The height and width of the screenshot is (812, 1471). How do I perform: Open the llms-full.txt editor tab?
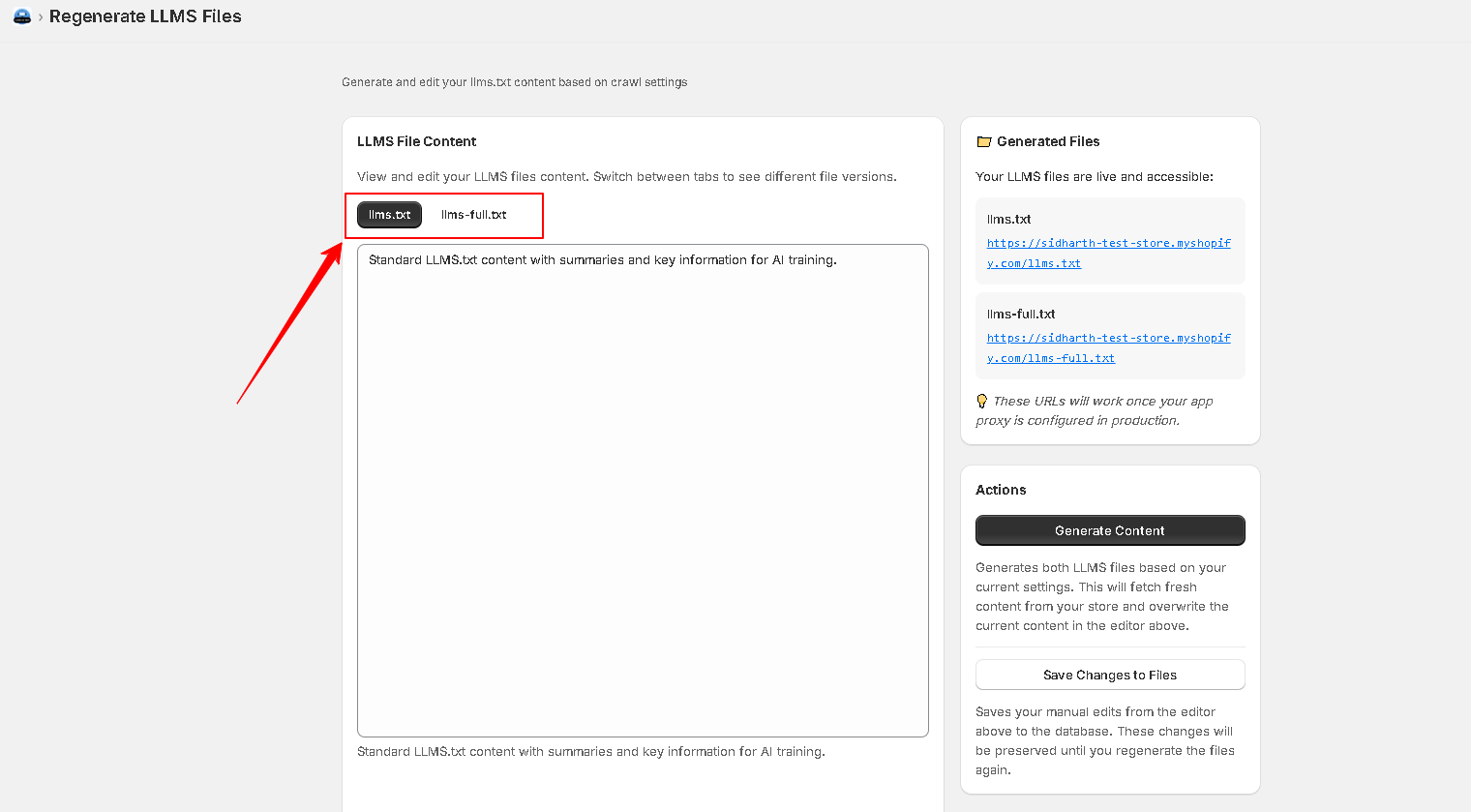(473, 215)
